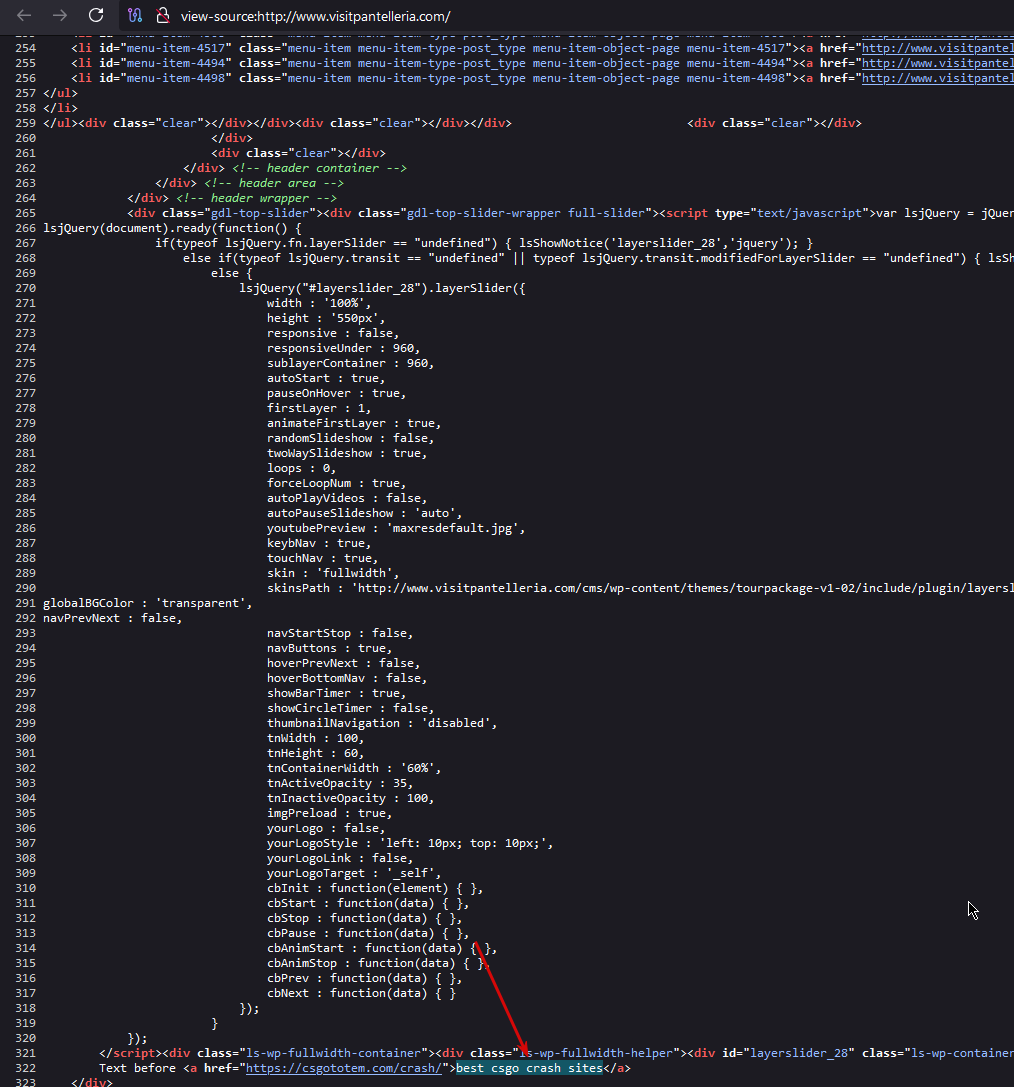Click 'hoverBottomNav : false' line
The width and height of the screenshot is (1014, 1087).
click(x=347, y=679)
